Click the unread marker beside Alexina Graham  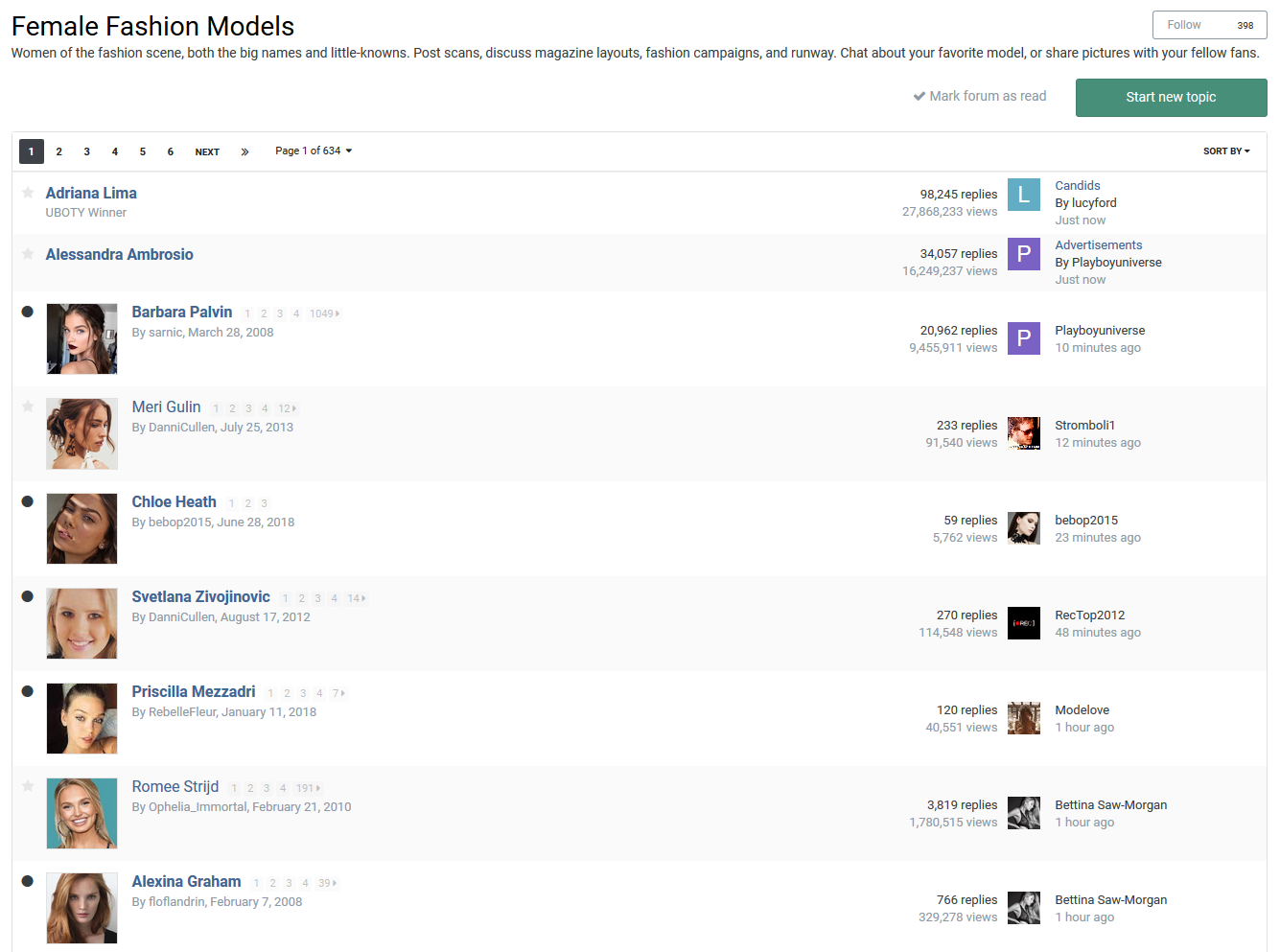pyautogui.click(x=28, y=881)
